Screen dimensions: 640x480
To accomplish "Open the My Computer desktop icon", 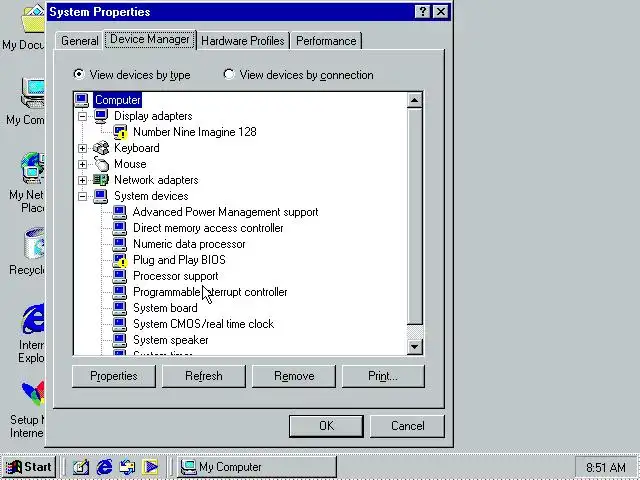I will (x=32, y=94).
